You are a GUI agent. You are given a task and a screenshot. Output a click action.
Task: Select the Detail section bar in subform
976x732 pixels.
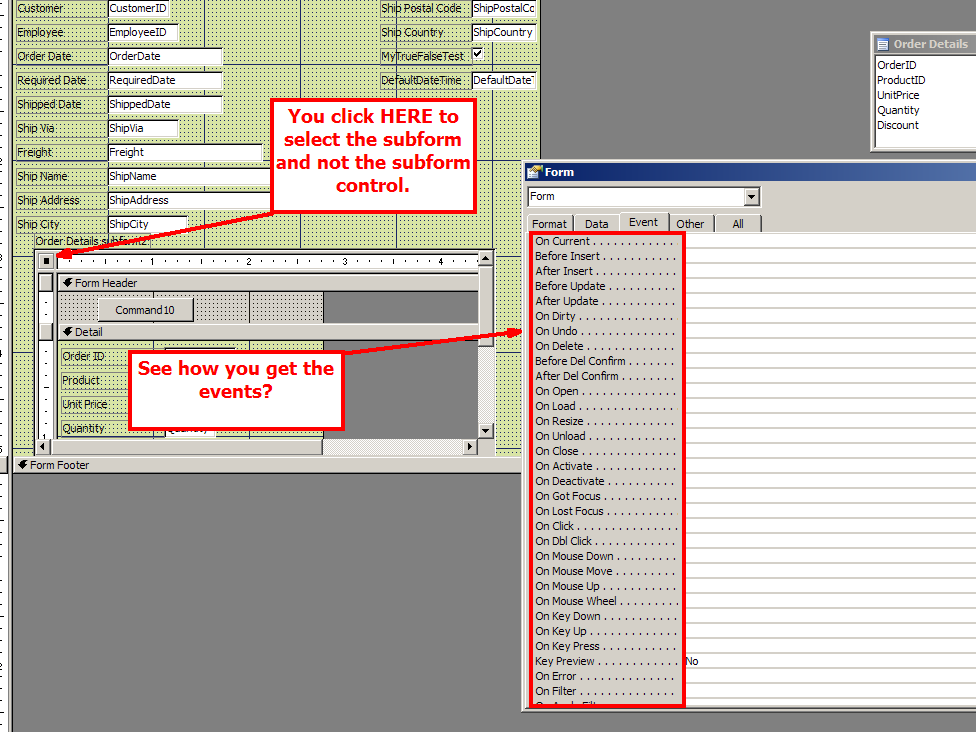click(x=268, y=332)
